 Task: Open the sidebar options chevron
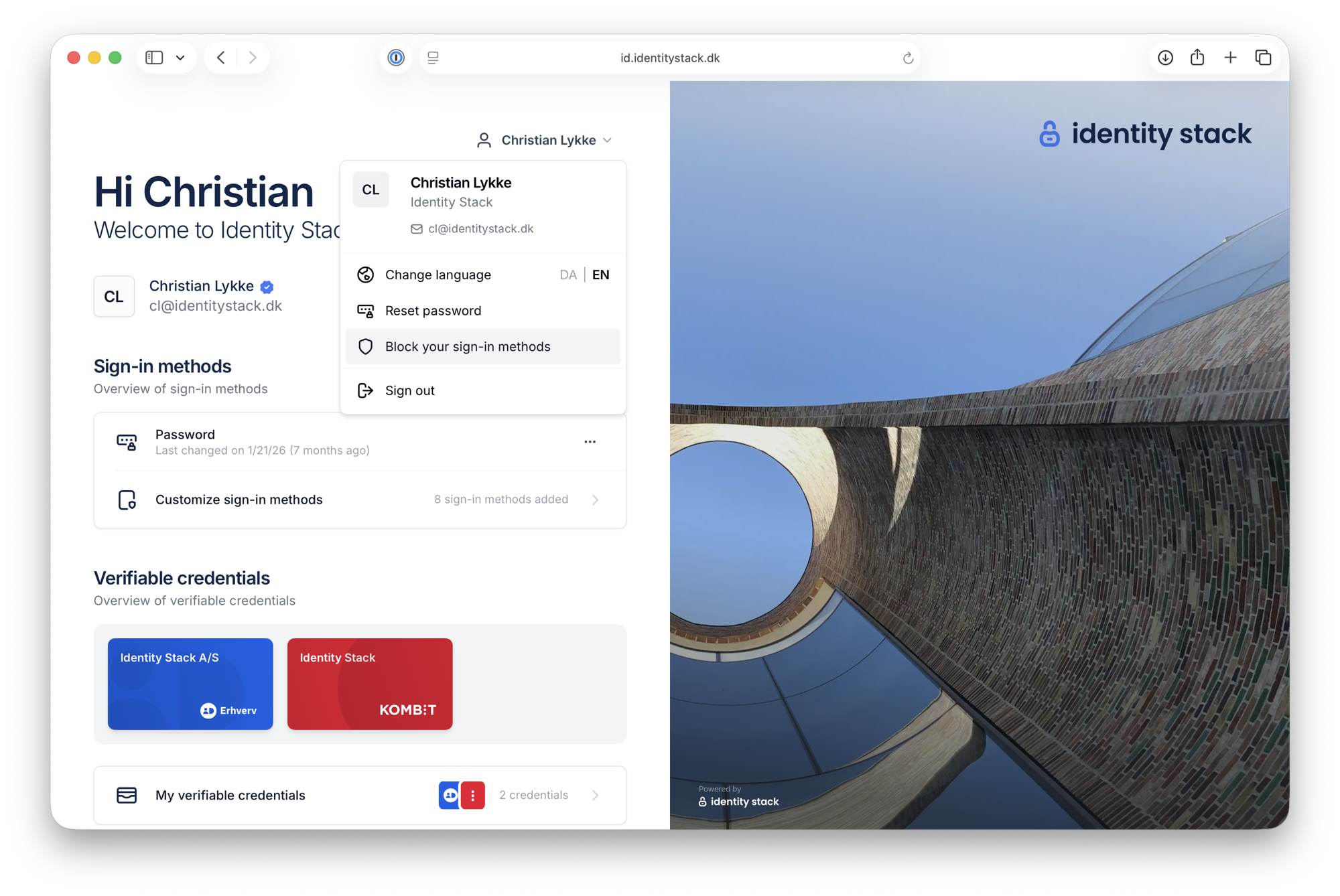tap(180, 58)
